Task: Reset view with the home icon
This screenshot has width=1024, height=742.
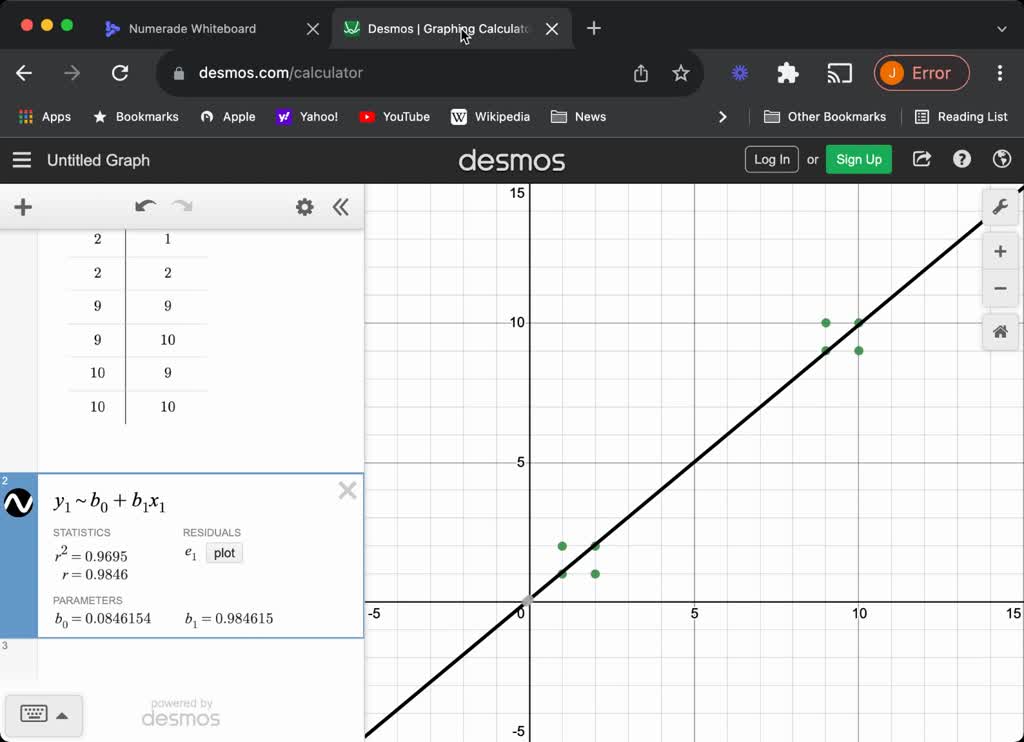Action: pyautogui.click(x=1000, y=331)
